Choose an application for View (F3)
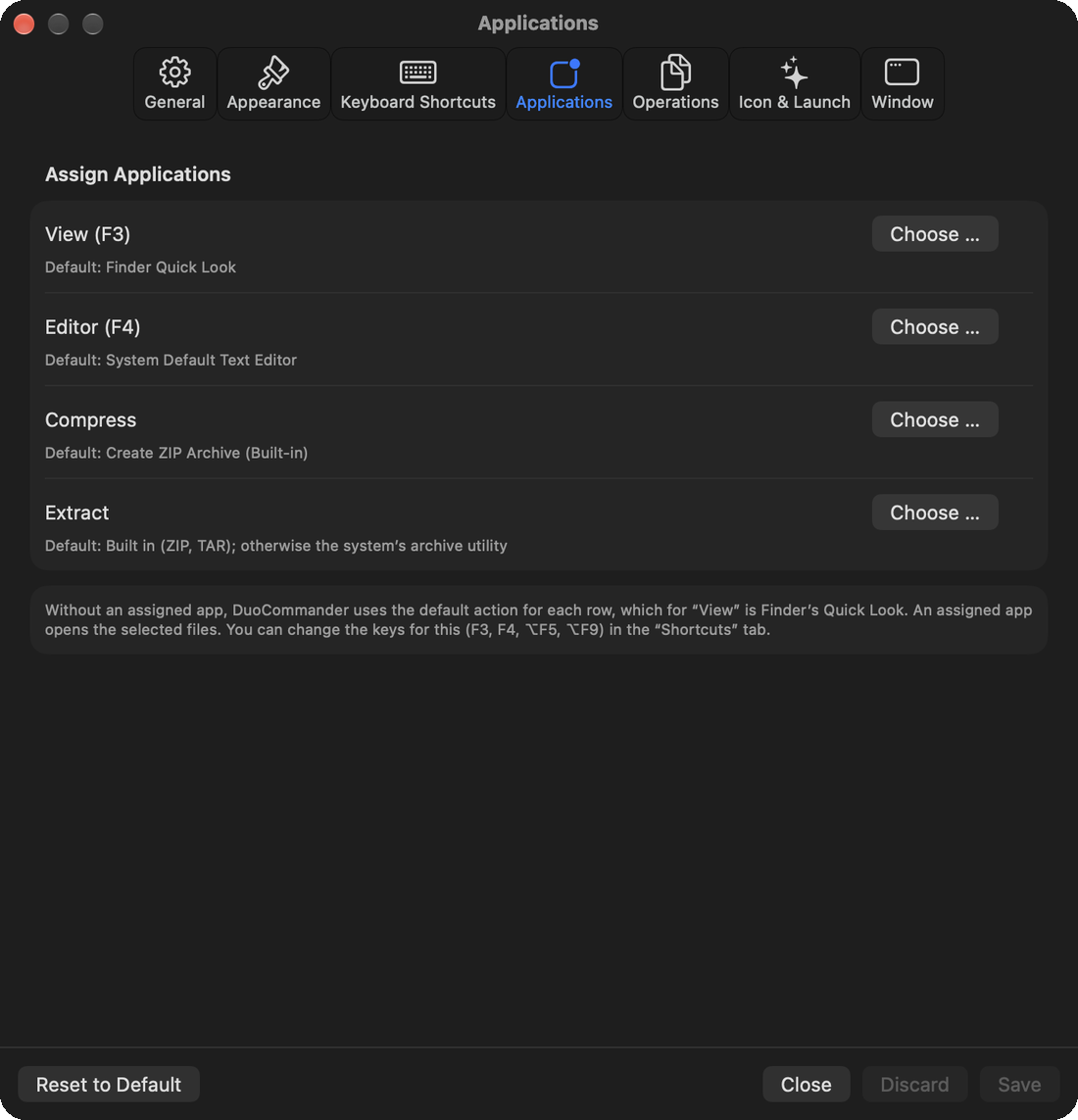 click(934, 233)
